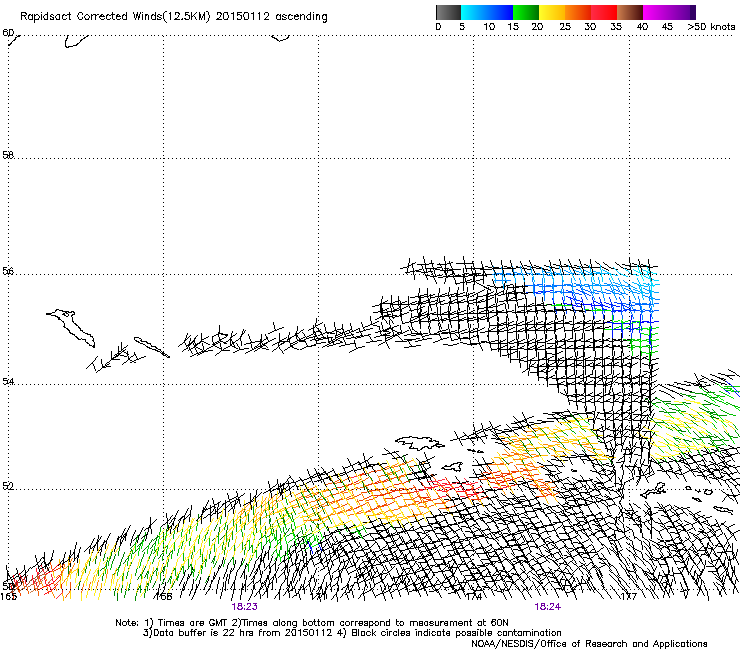This screenshot has width=740, height=650.
Task: Click the yellow 20-25 knots legend segment
Action: (552, 12)
